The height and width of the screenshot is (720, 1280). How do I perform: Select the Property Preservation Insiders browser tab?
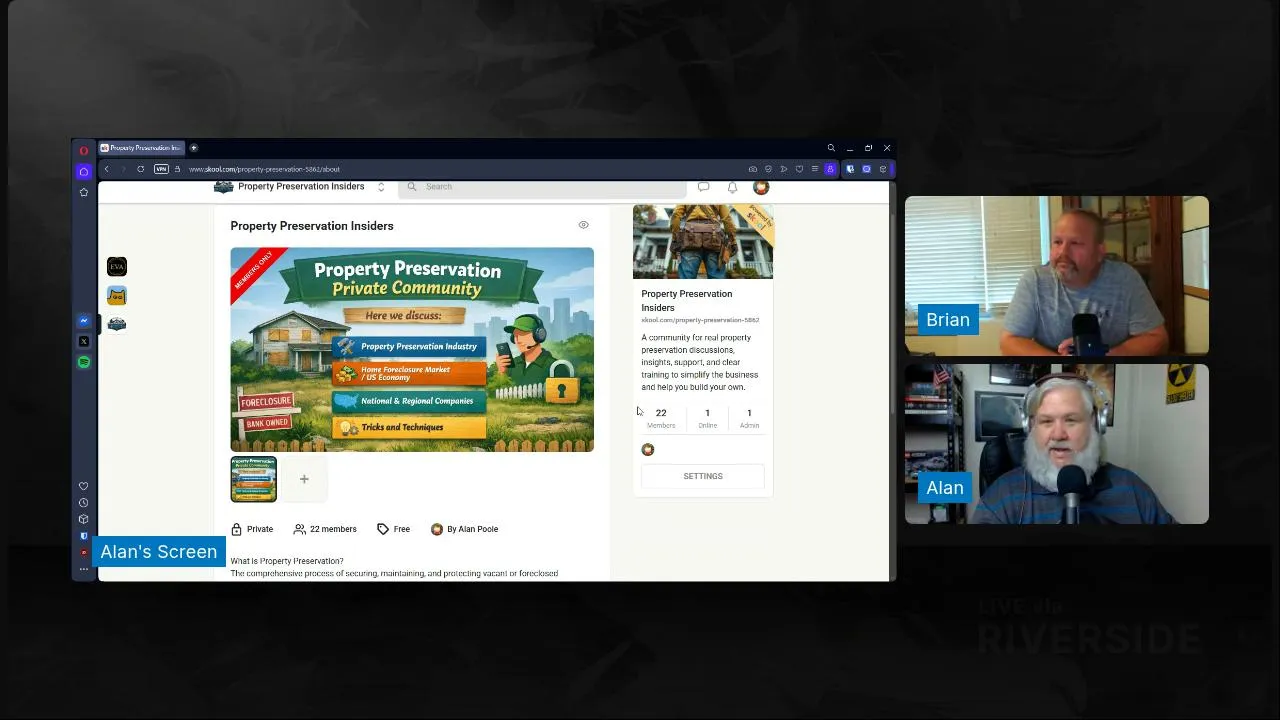pyautogui.click(x=141, y=148)
